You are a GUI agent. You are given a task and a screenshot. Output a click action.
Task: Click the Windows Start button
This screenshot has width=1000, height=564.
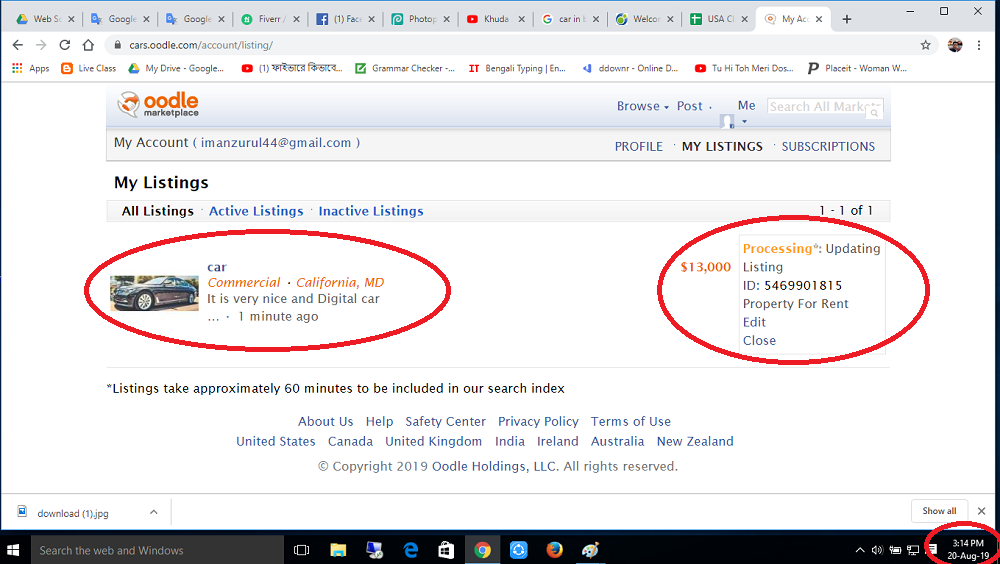pyautogui.click(x=13, y=550)
